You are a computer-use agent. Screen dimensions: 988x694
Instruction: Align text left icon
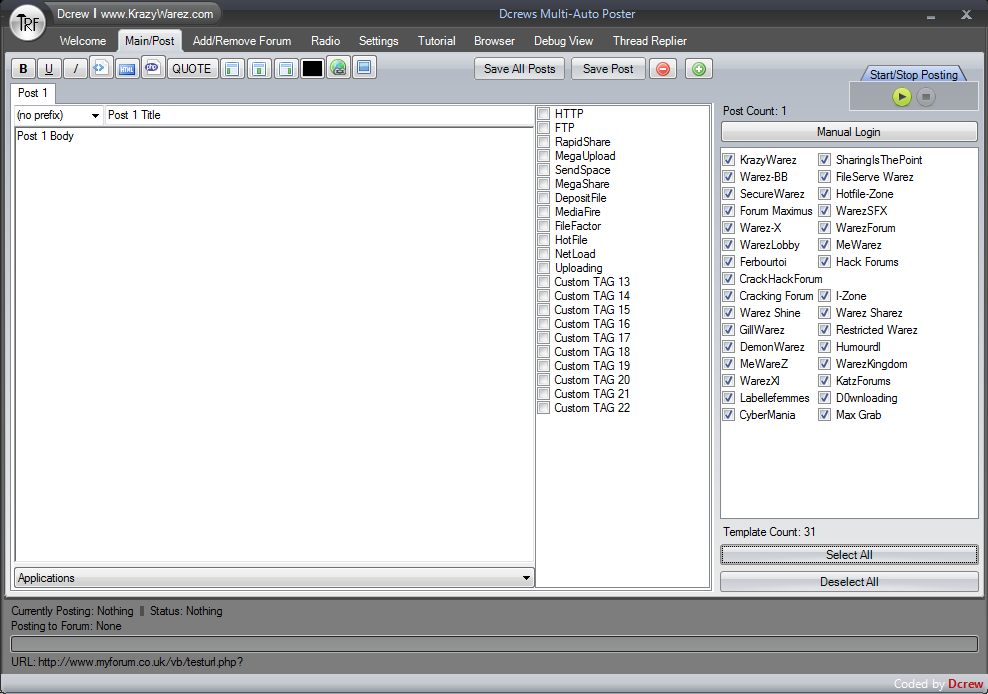coord(233,69)
